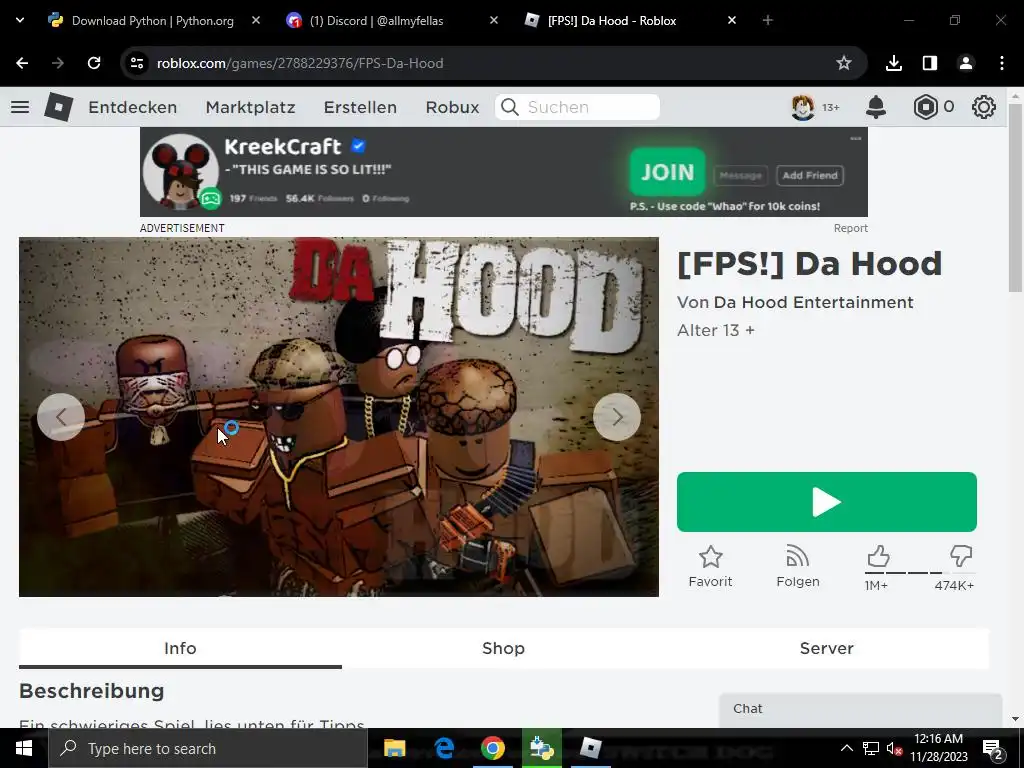Screen dimensions: 1024x768
Task: Open File Explorer from taskbar
Action: tap(394, 748)
